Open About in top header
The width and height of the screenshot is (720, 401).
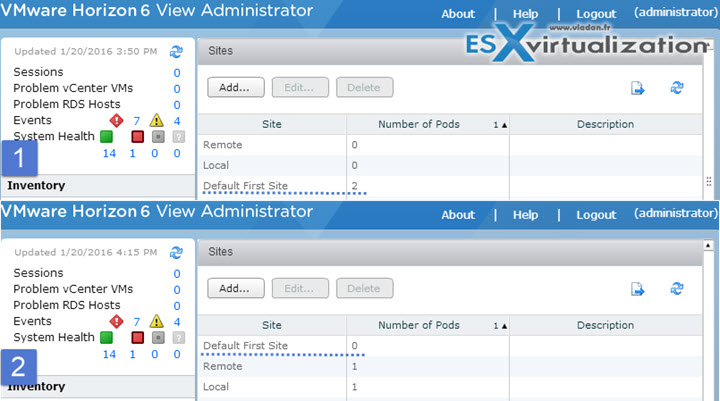coord(458,14)
